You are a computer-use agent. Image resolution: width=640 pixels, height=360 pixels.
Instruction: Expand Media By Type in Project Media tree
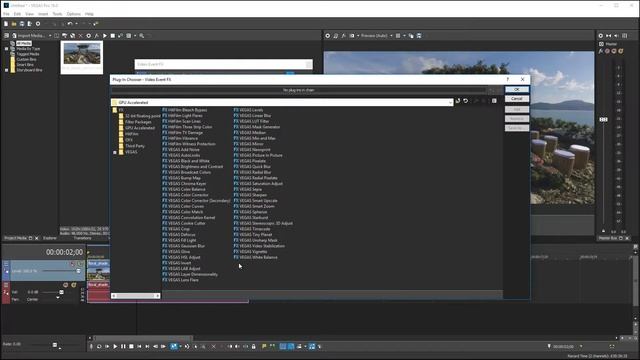pos(7,49)
